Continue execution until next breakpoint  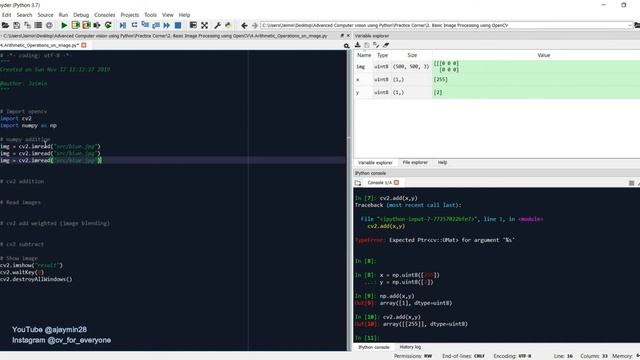(167, 25)
